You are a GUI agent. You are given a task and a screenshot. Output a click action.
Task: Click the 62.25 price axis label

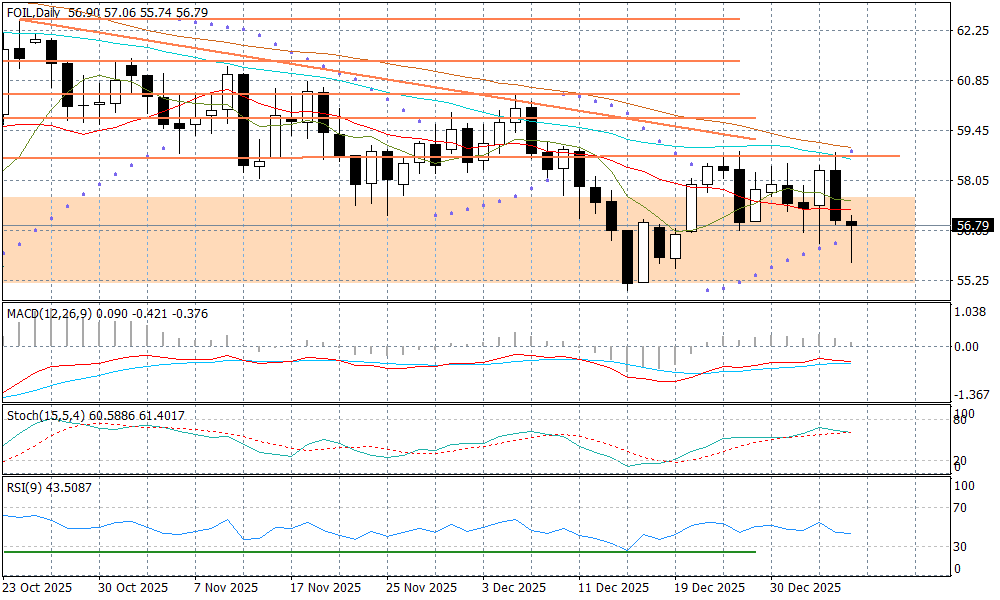[972, 31]
